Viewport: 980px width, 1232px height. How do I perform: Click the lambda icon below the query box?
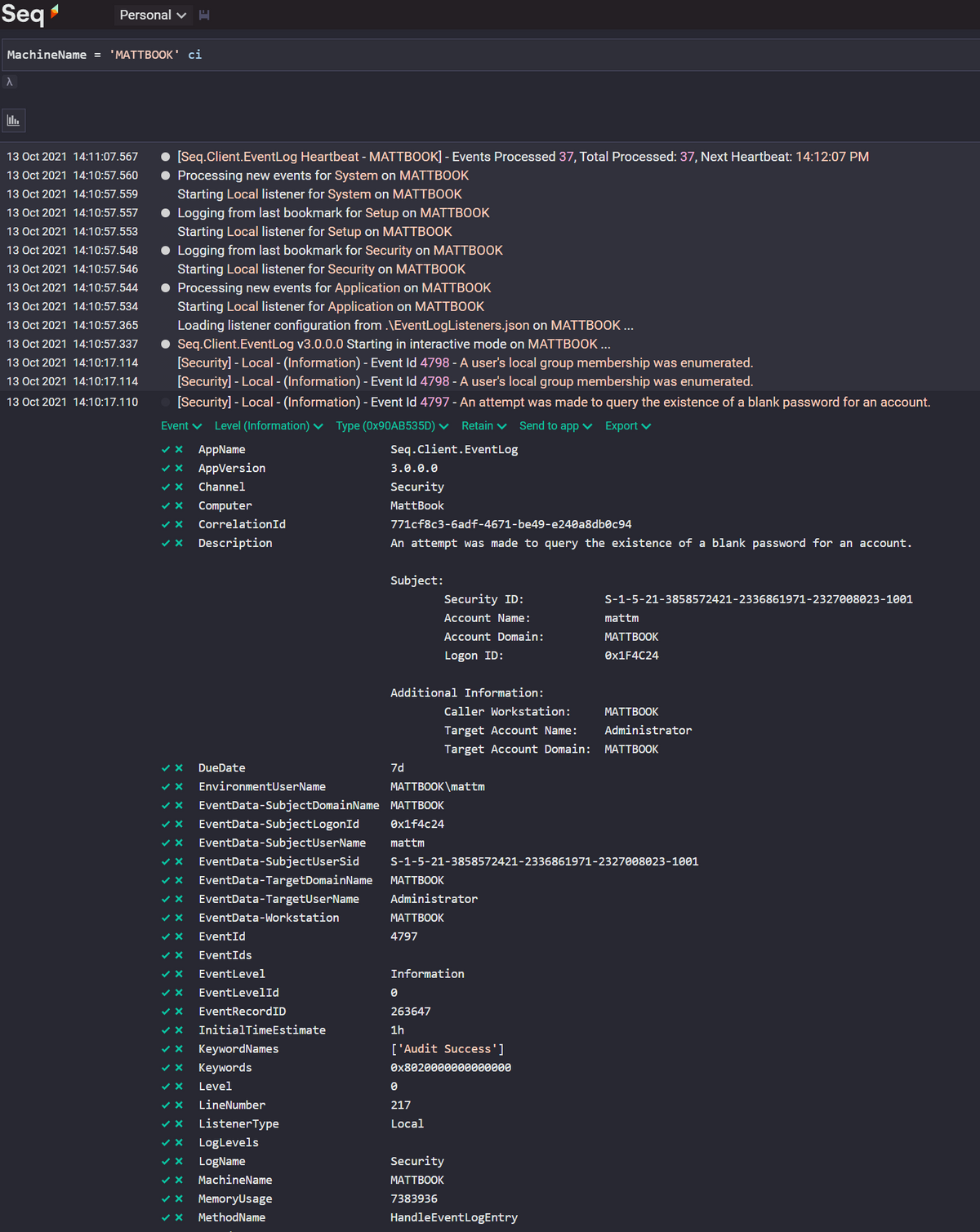coord(10,82)
